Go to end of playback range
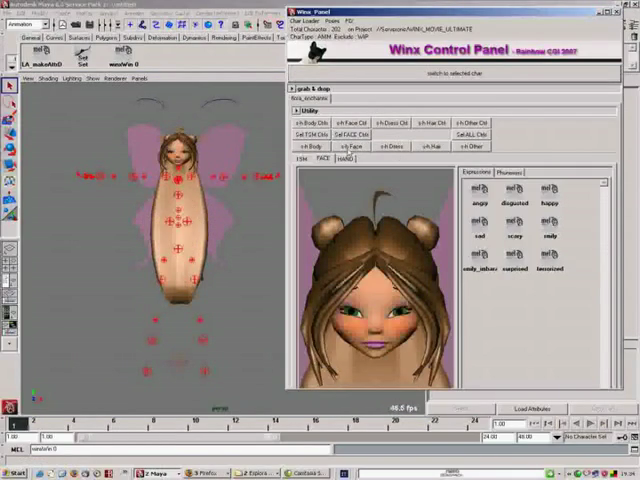Viewport: 640px width, 480px height. click(632, 424)
